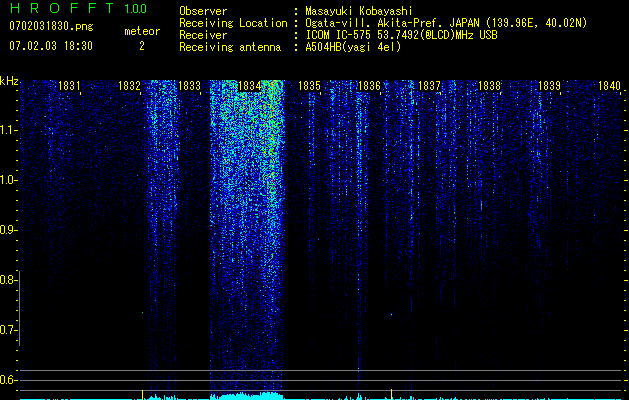
Task: Click antenna value A504HB(yagi 4el)
Action: coord(353,47)
